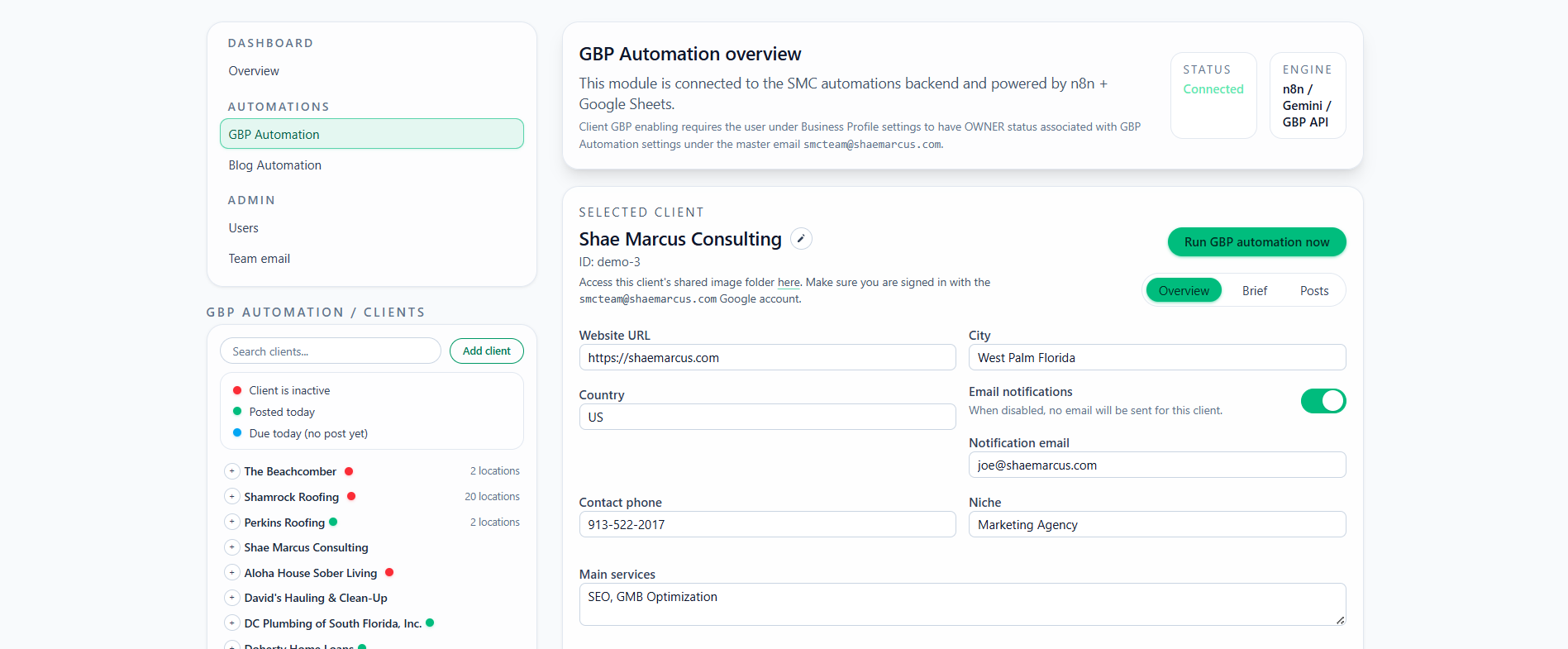Click the Connected status text

click(x=1213, y=89)
